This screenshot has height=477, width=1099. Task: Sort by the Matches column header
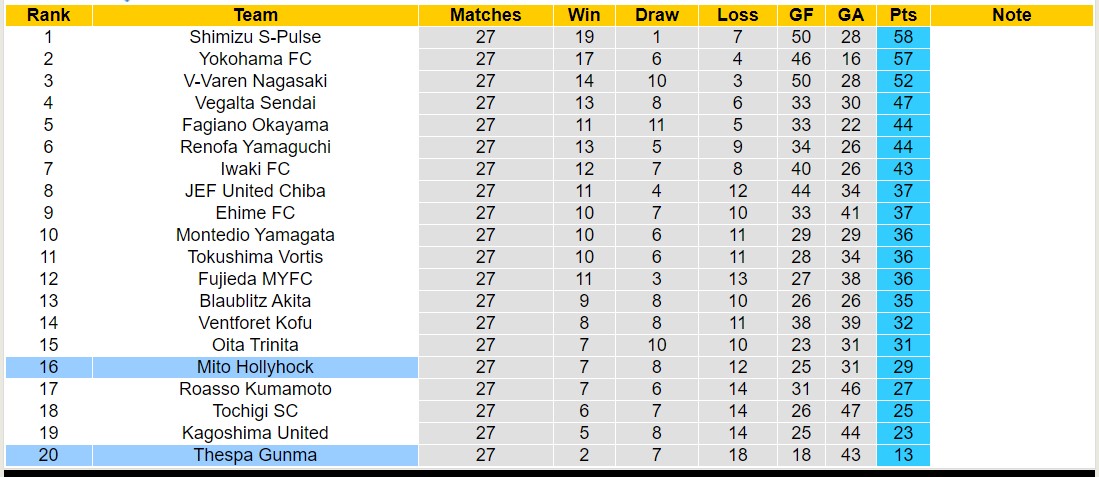tap(485, 15)
